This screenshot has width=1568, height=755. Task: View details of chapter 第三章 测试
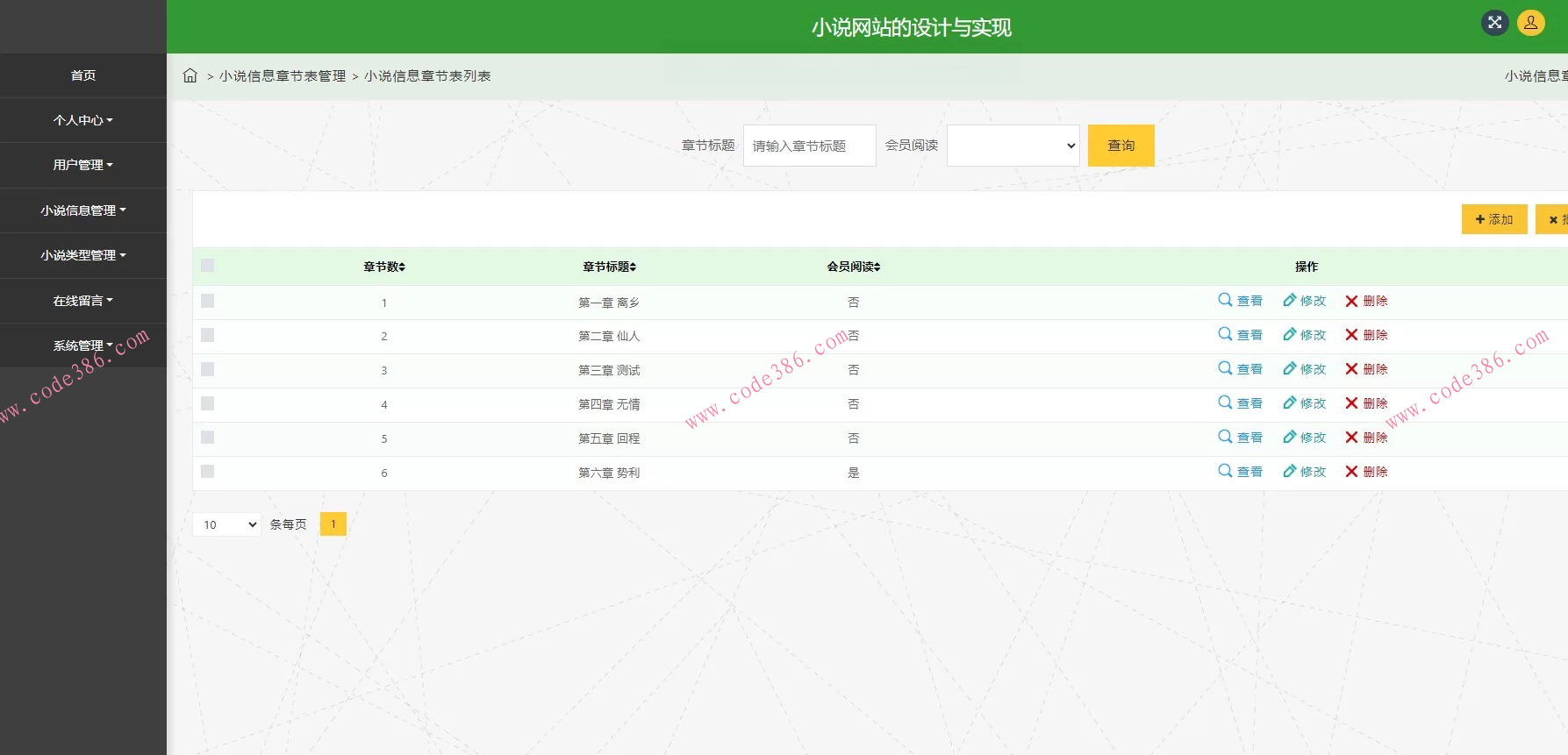coord(1240,369)
